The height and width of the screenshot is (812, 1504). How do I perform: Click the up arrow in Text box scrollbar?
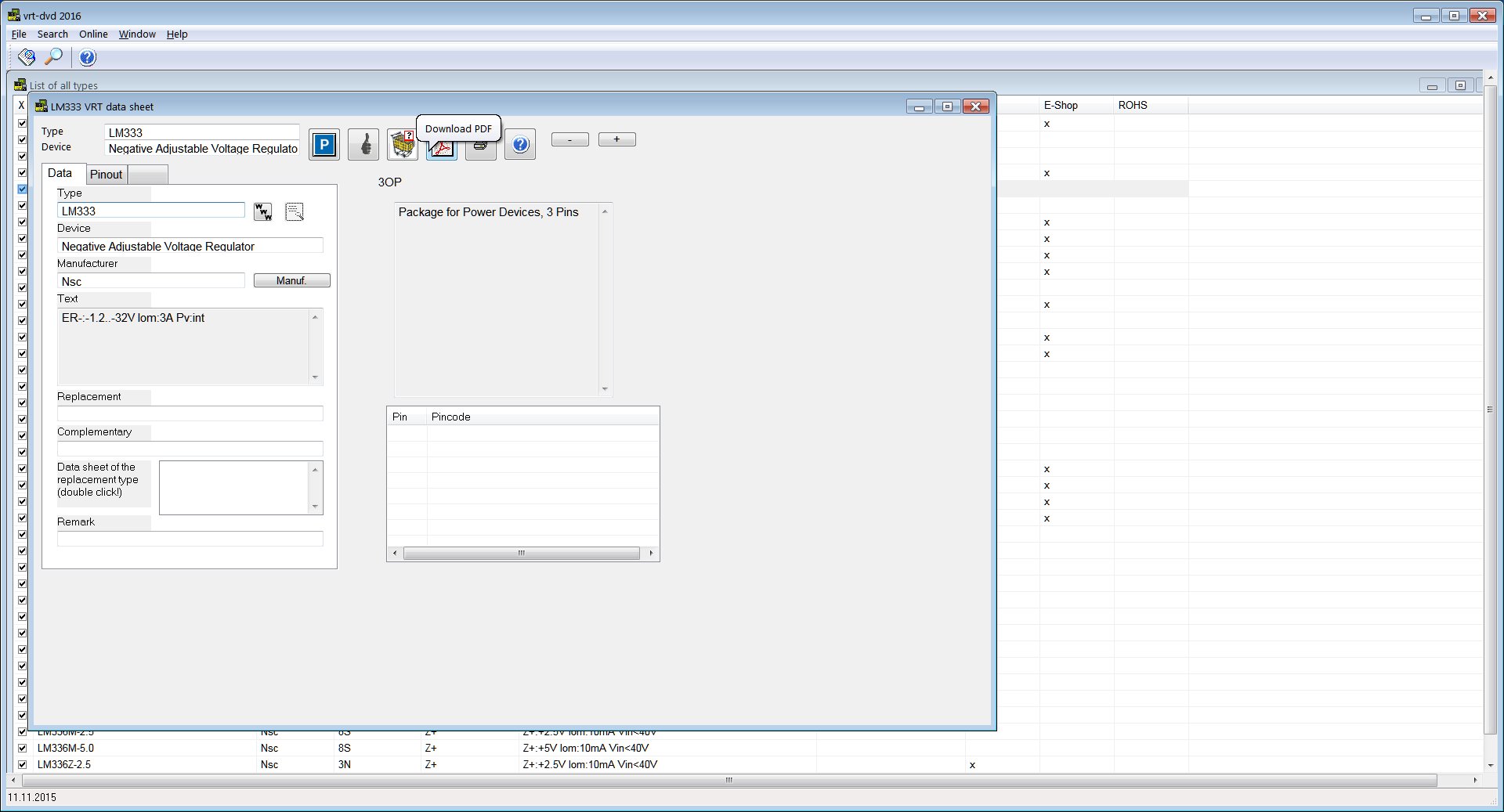click(x=315, y=317)
